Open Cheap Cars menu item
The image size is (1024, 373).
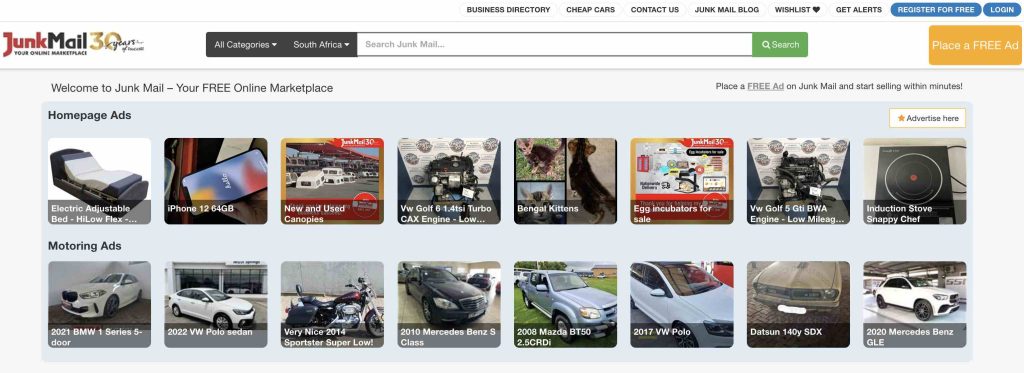point(590,10)
